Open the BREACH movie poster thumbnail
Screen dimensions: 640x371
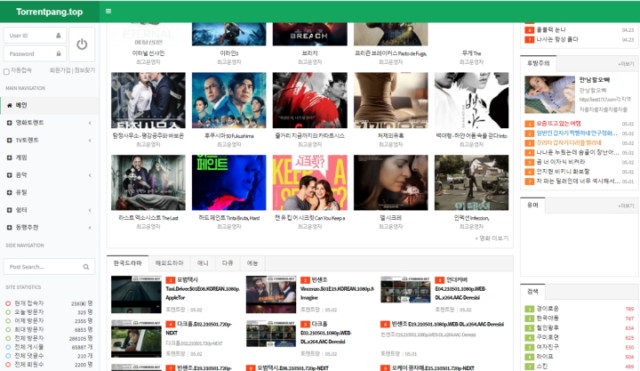click(310, 34)
